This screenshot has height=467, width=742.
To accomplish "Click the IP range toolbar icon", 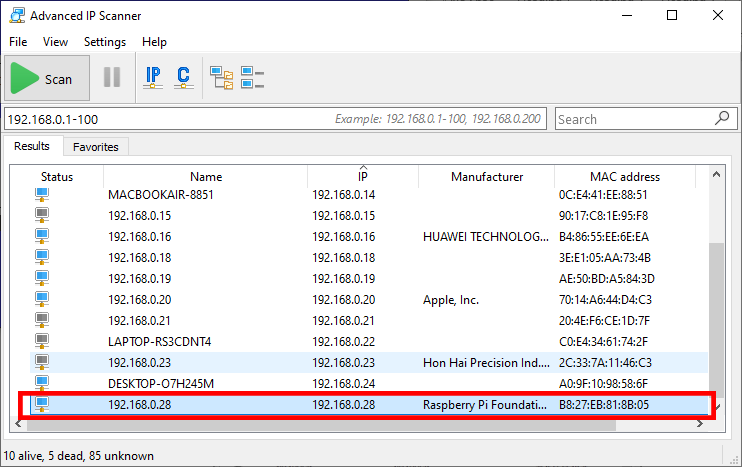I will 153,77.
